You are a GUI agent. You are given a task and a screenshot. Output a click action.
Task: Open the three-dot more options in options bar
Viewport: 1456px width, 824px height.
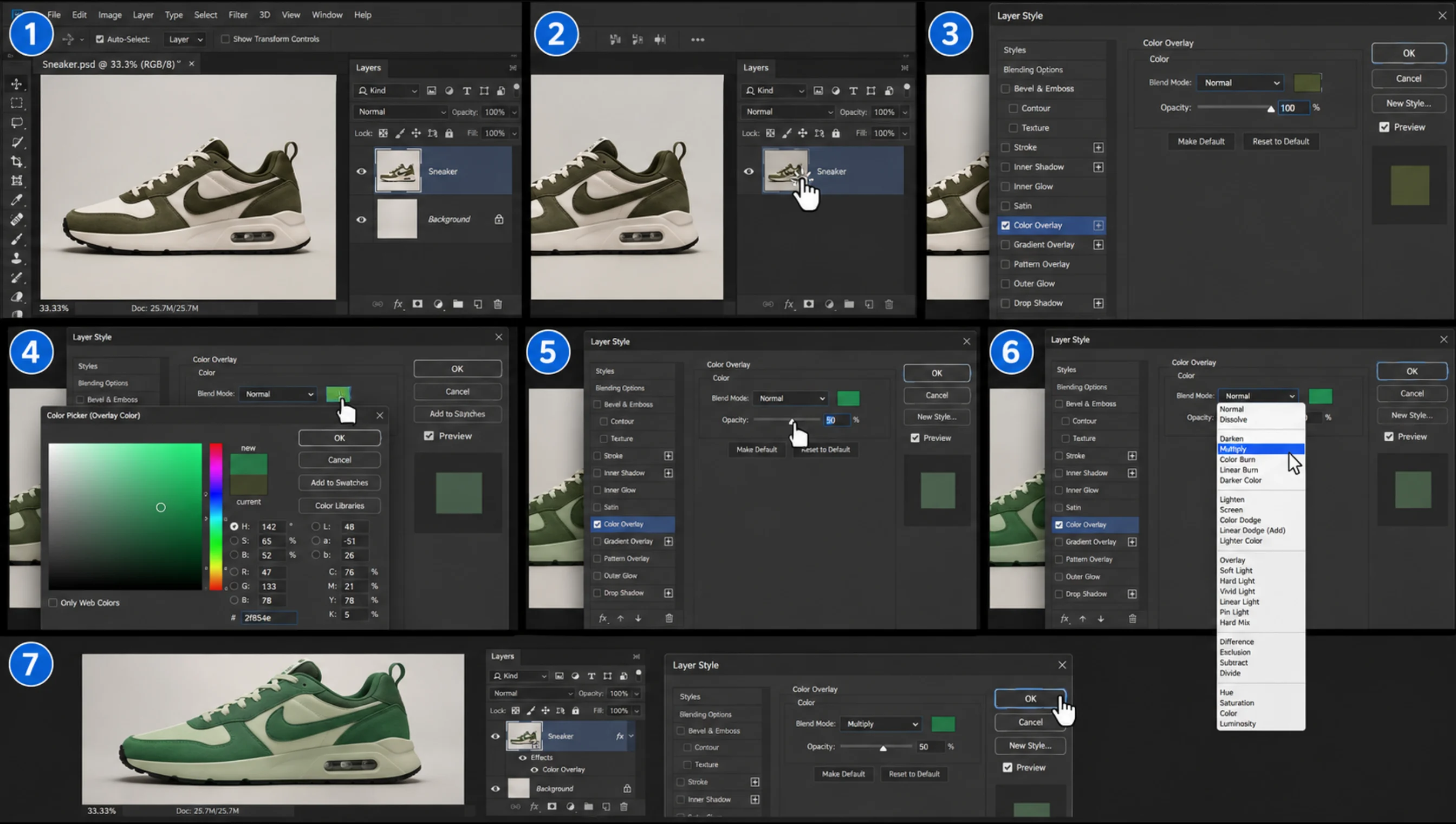(698, 40)
